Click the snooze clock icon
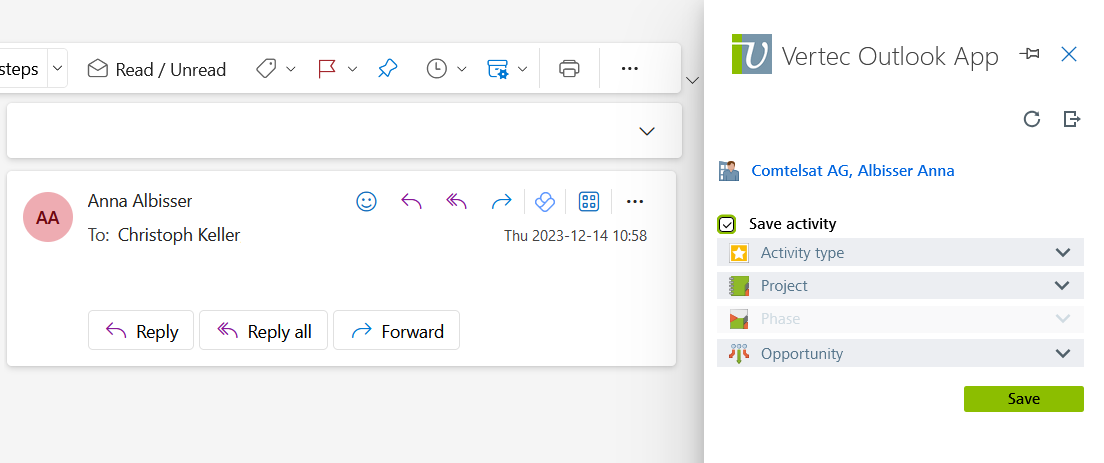1104x463 pixels. (x=437, y=69)
